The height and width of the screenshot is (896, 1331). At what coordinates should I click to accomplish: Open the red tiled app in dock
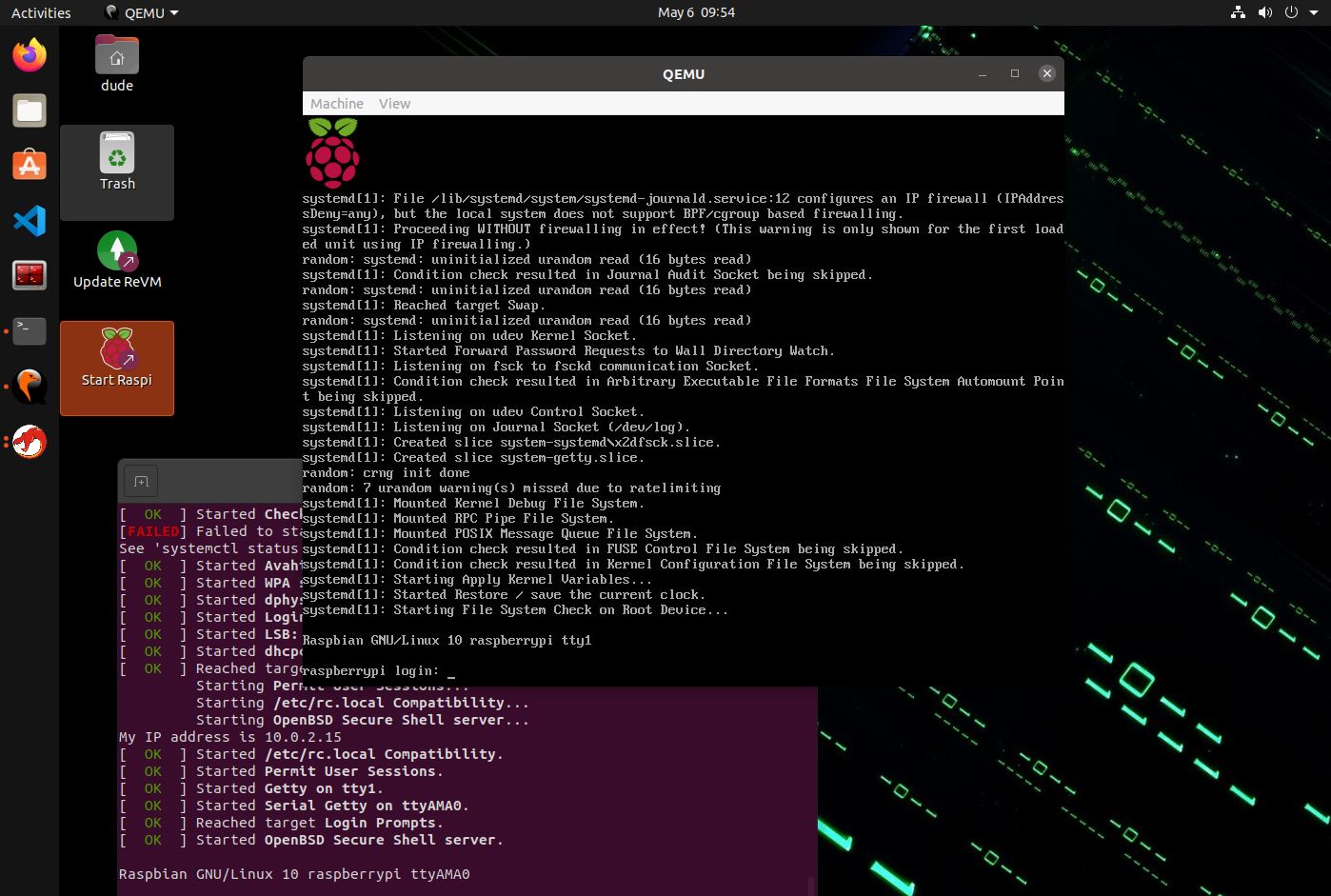point(30,276)
